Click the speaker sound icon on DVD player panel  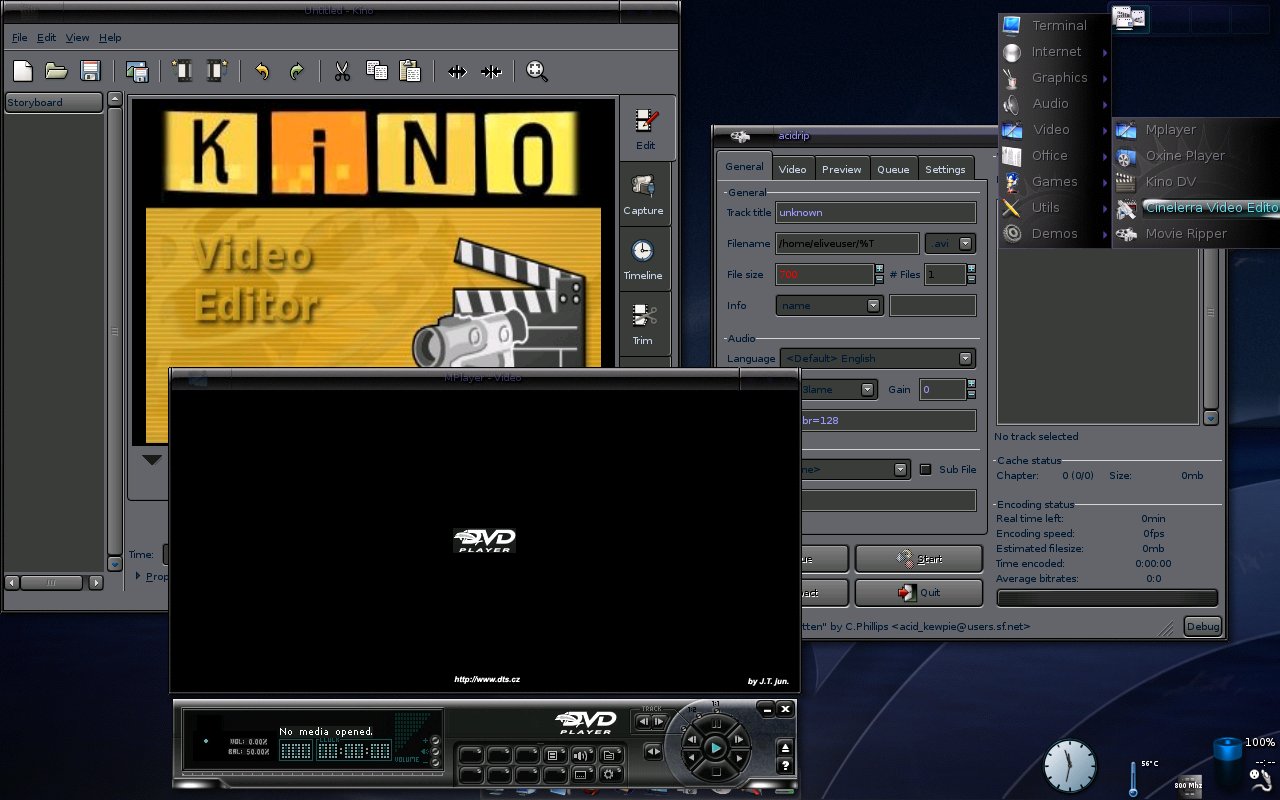(x=582, y=755)
